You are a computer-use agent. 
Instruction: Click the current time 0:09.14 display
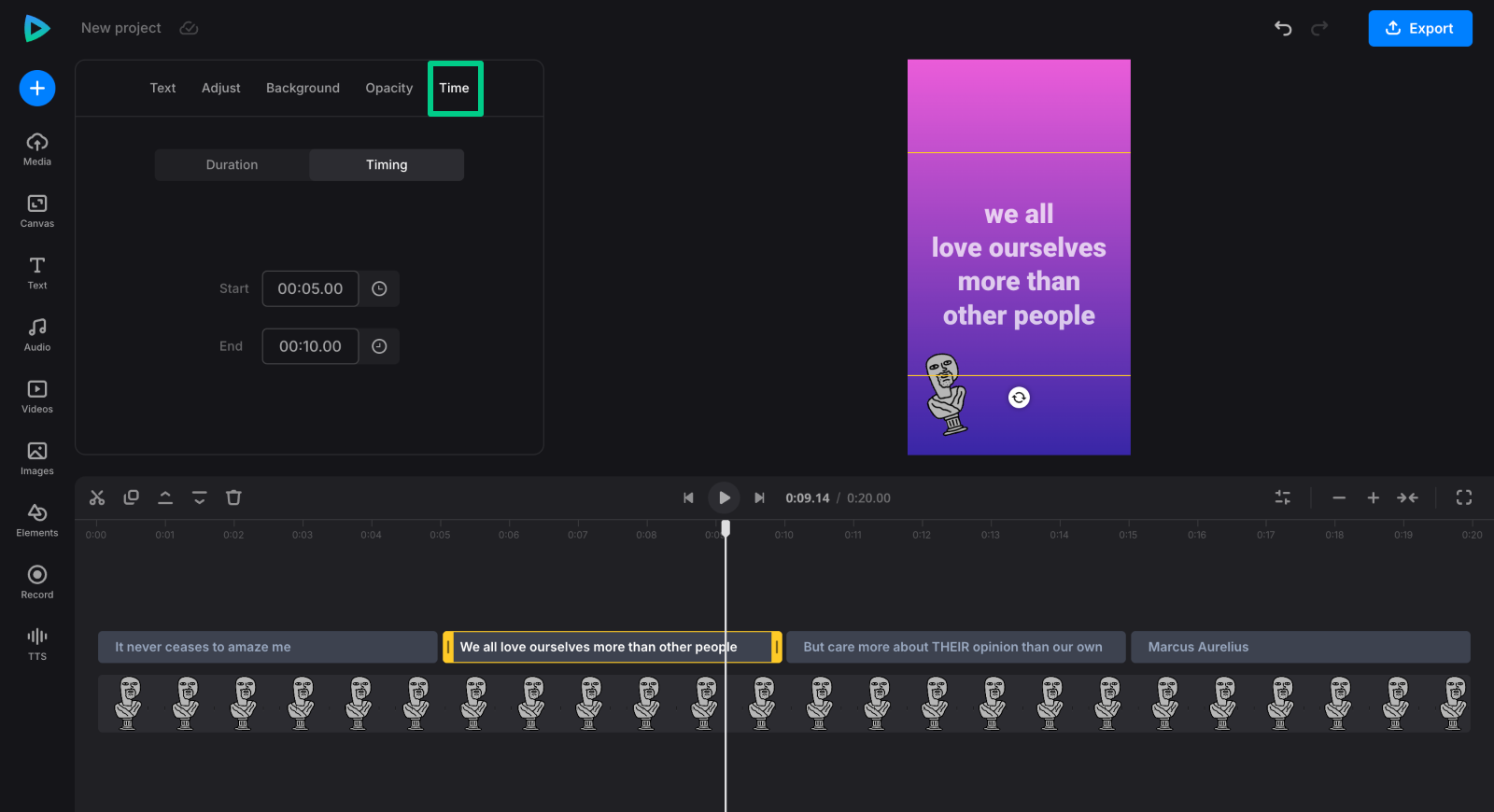pos(808,498)
